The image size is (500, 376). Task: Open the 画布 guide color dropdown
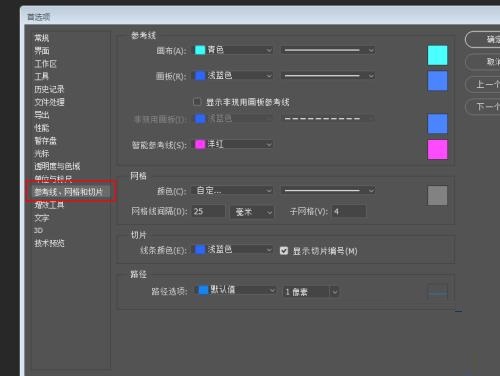tap(233, 50)
